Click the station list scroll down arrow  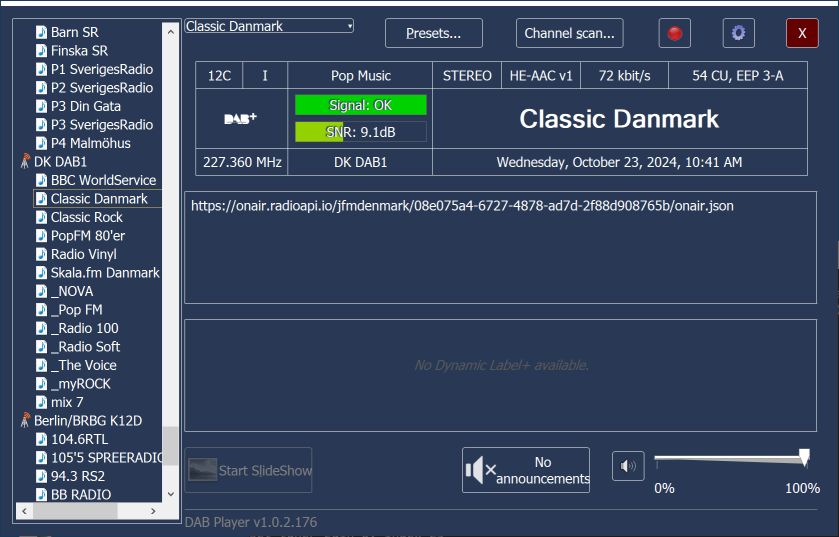click(170, 493)
